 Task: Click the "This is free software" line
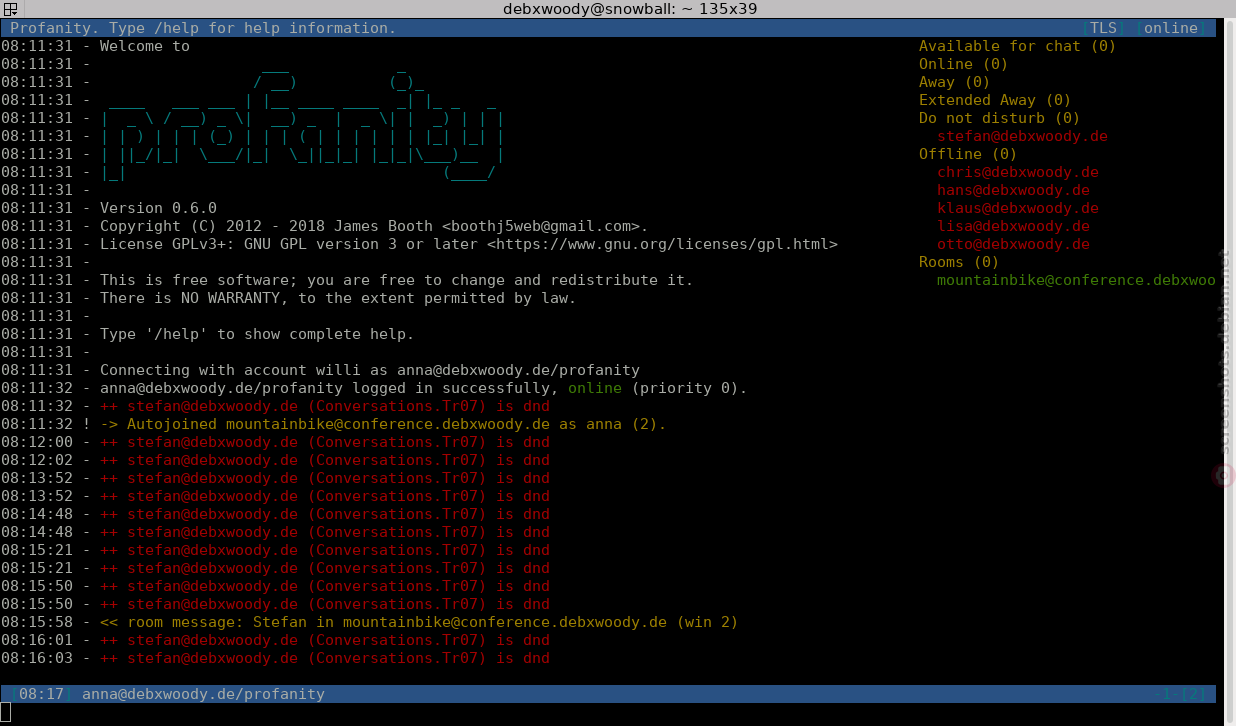pyautogui.click(x=396, y=280)
